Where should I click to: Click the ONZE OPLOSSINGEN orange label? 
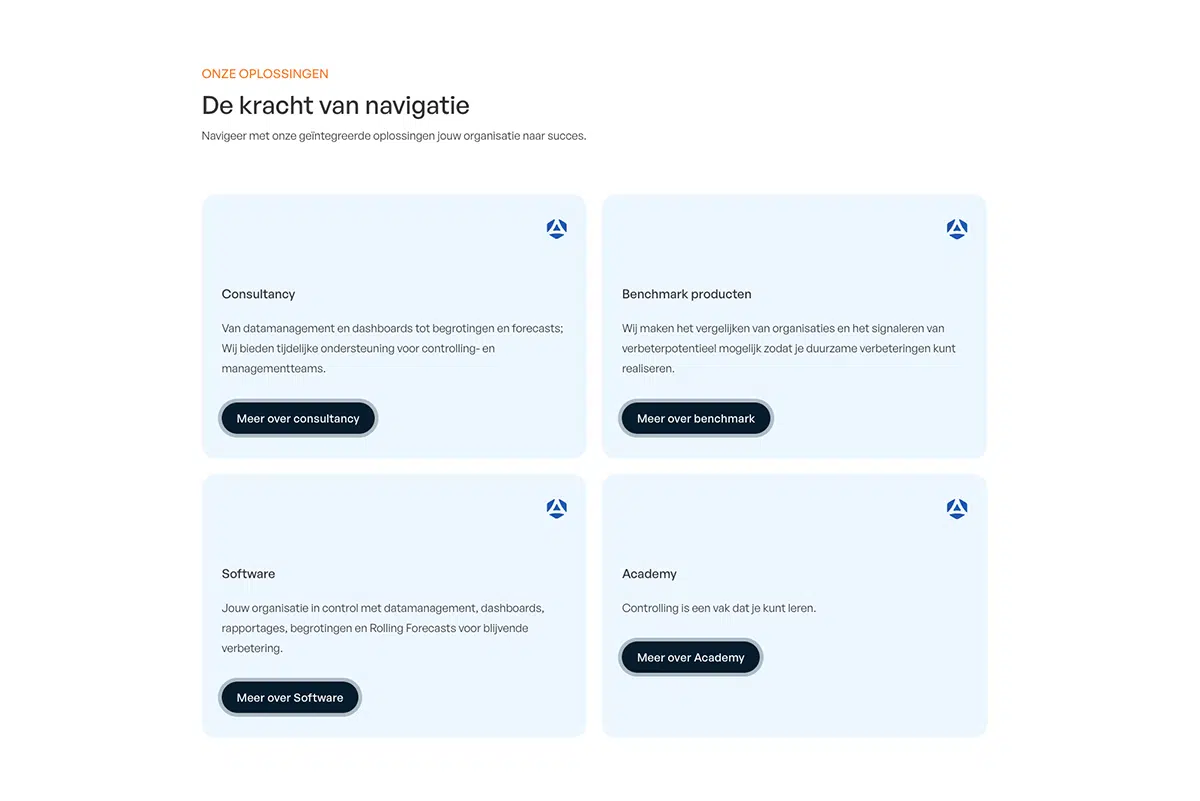pos(265,74)
